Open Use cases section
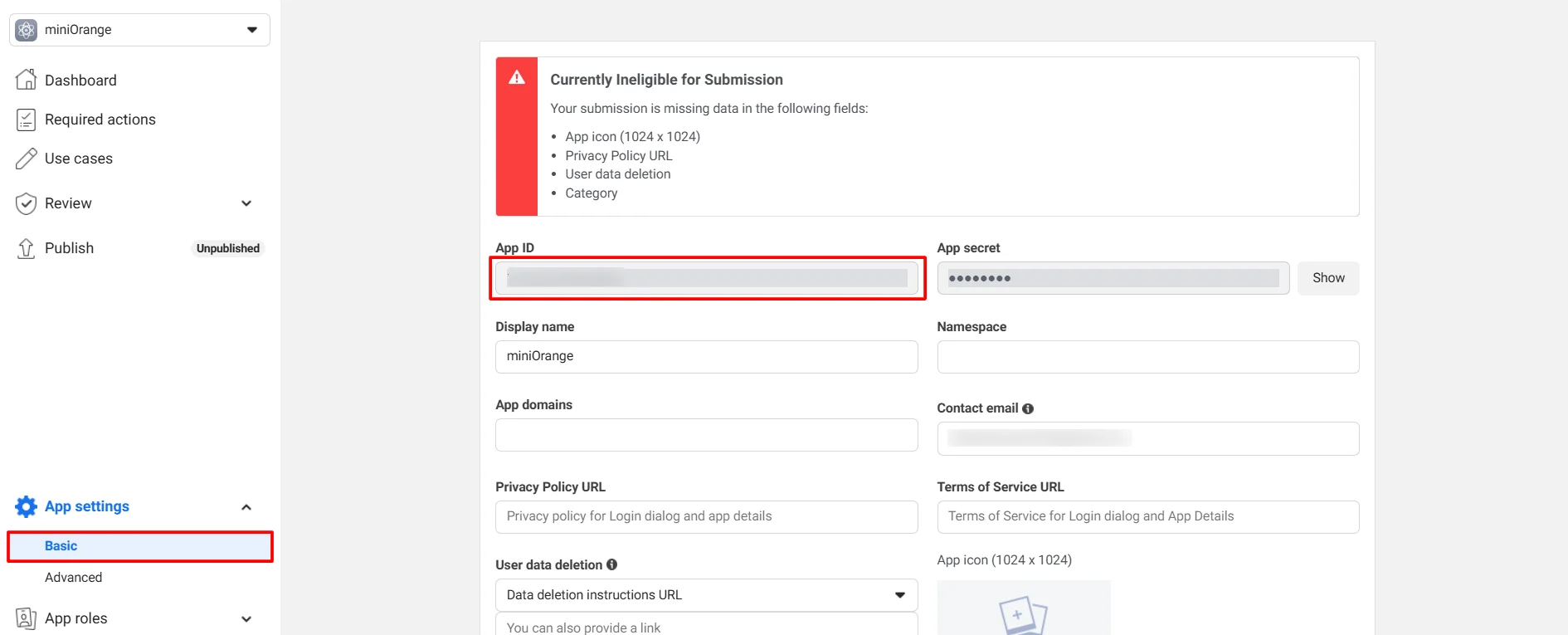Screen dimensions: 1568x635 point(79,159)
